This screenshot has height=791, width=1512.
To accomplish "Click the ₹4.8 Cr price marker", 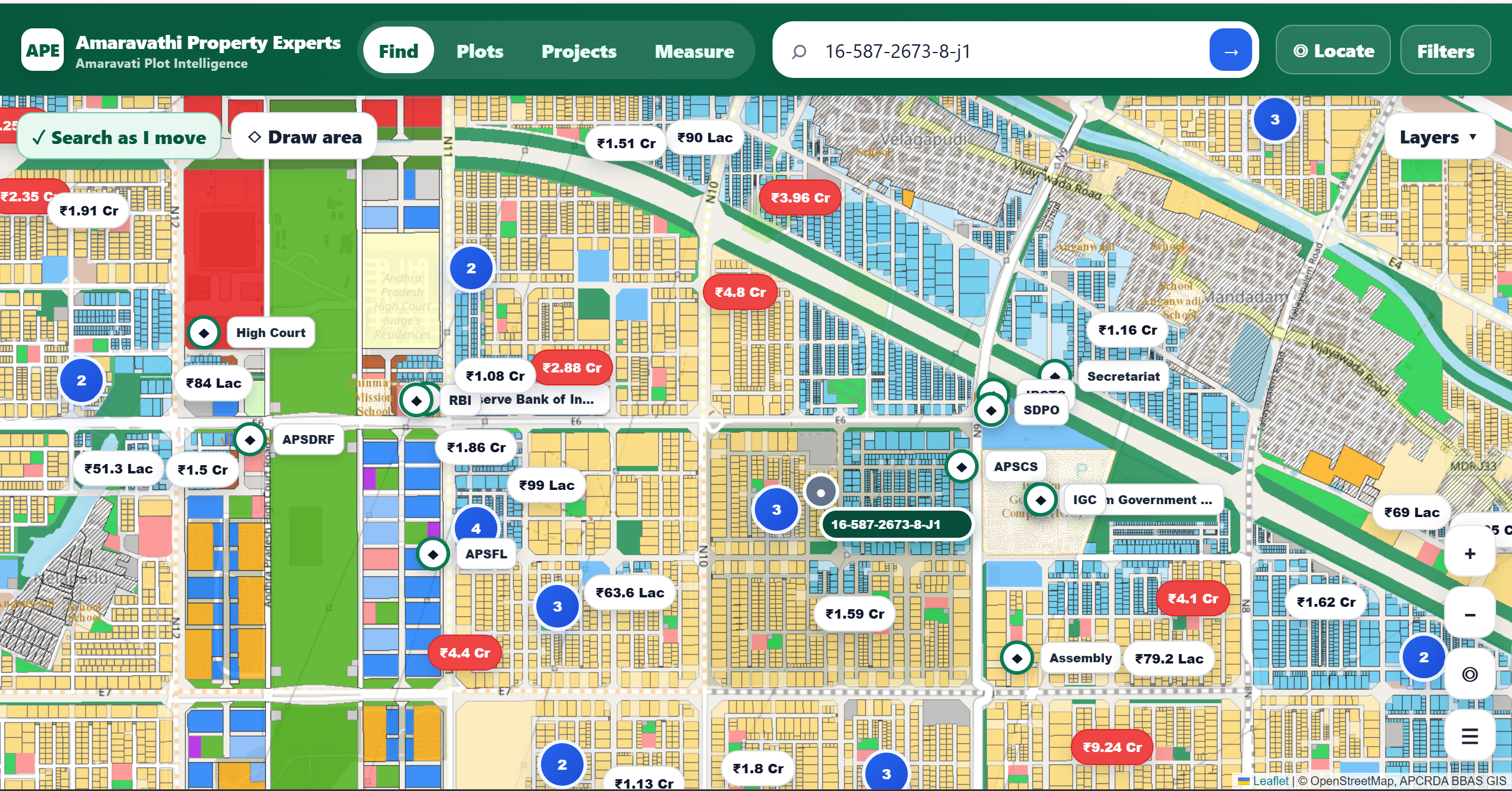I will coord(740,292).
